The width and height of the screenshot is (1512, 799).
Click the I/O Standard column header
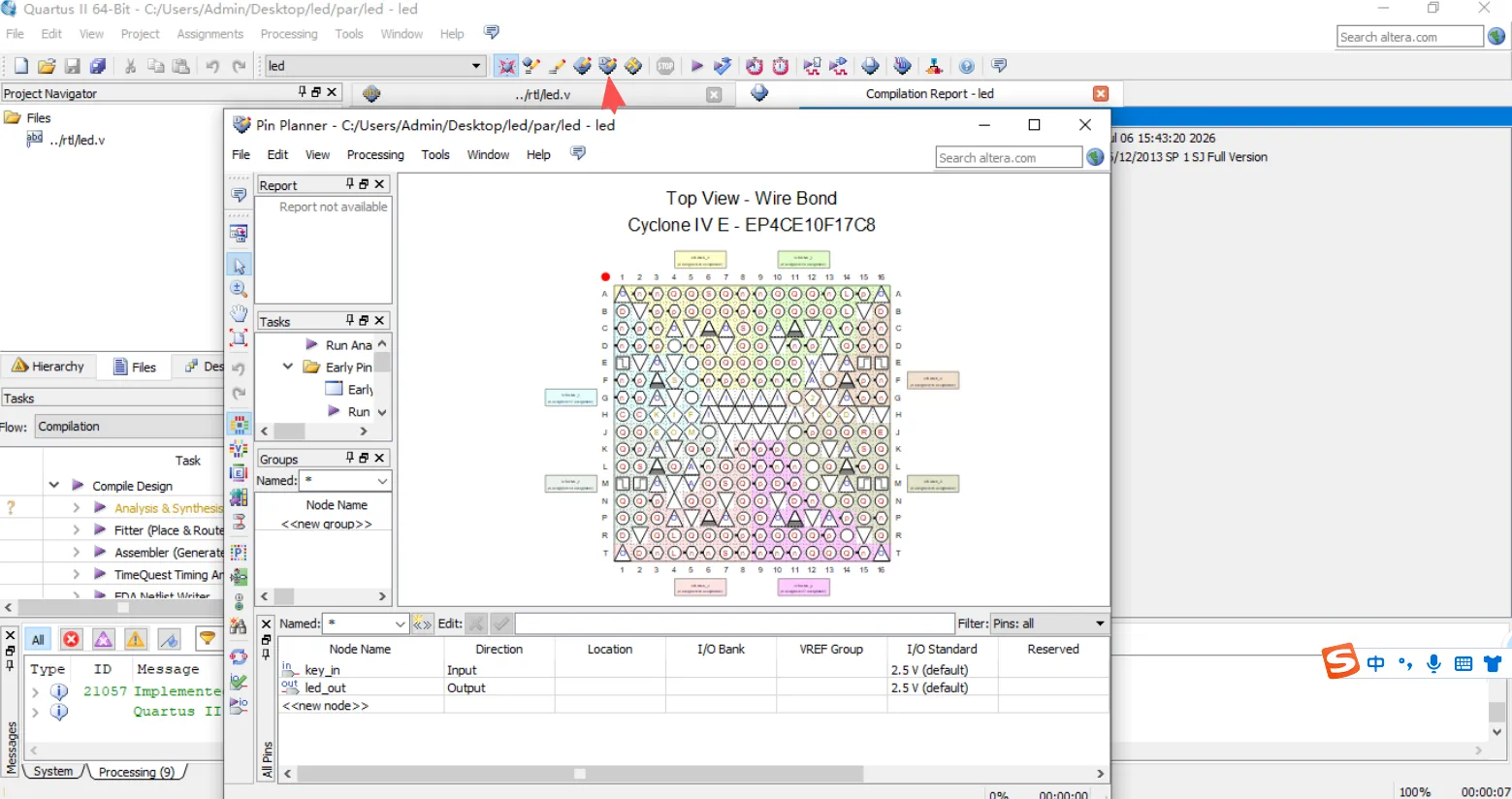(942, 649)
